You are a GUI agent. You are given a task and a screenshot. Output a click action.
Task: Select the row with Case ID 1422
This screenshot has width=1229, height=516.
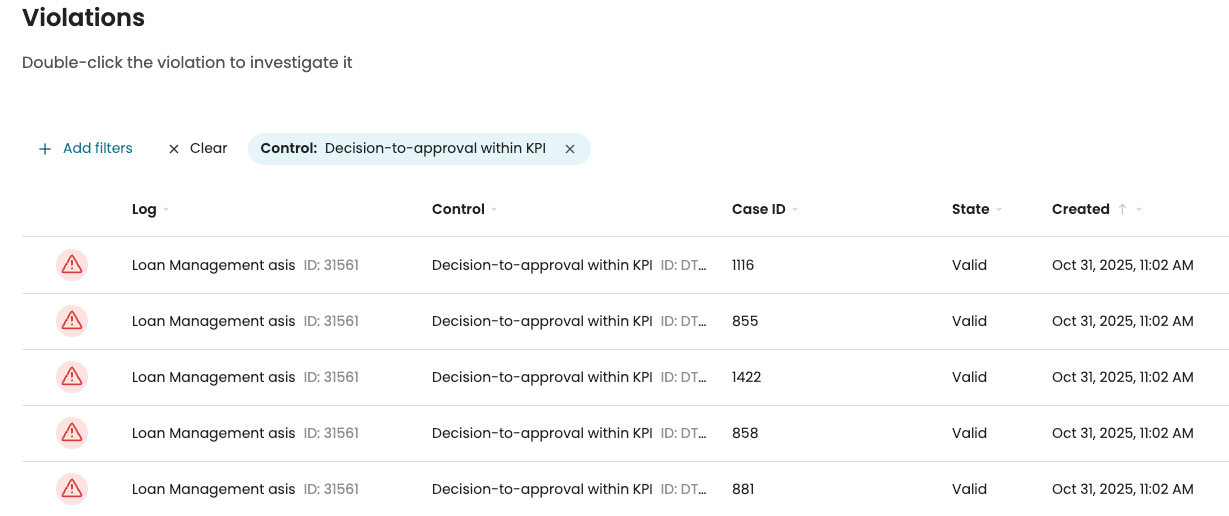point(746,377)
